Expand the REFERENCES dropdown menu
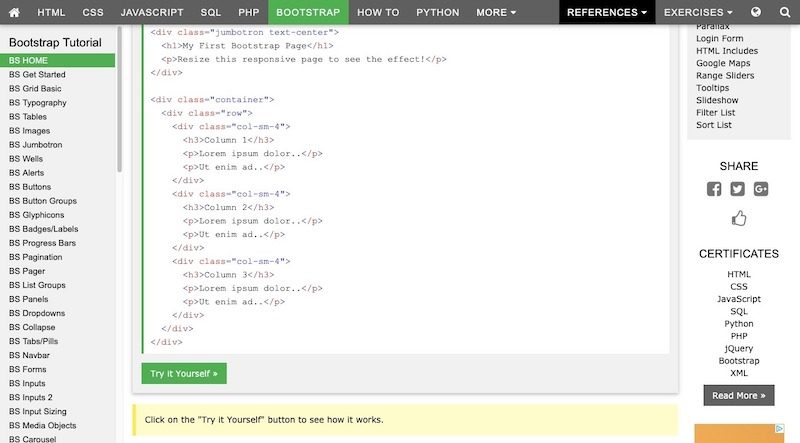This screenshot has height=443, width=800. click(607, 12)
